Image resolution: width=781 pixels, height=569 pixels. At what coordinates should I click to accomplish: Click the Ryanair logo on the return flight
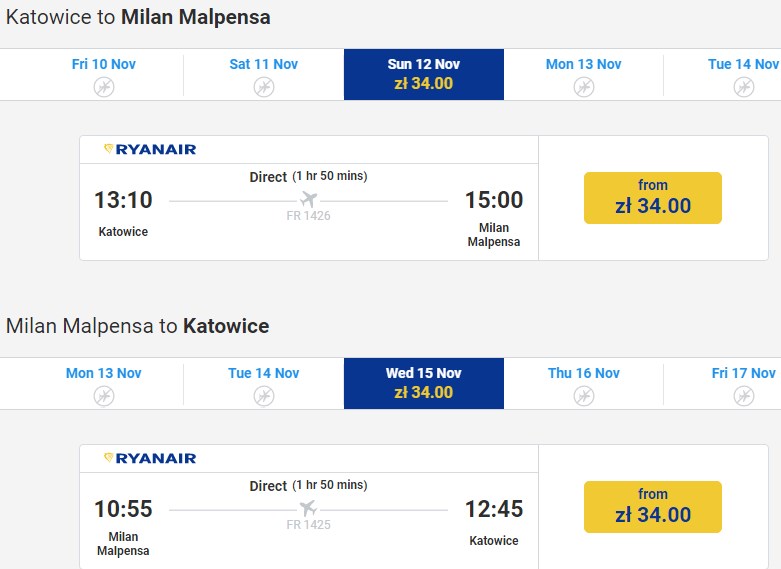click(x=150, y=459)
